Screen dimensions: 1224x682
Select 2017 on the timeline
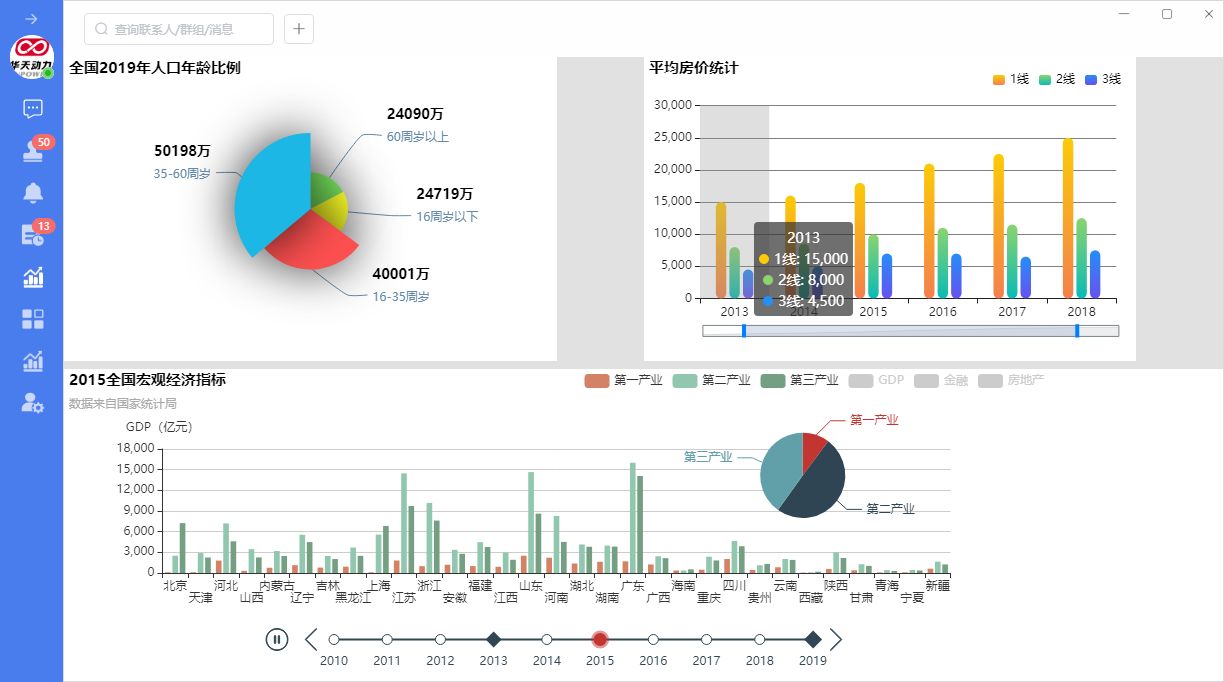(706, 639)
